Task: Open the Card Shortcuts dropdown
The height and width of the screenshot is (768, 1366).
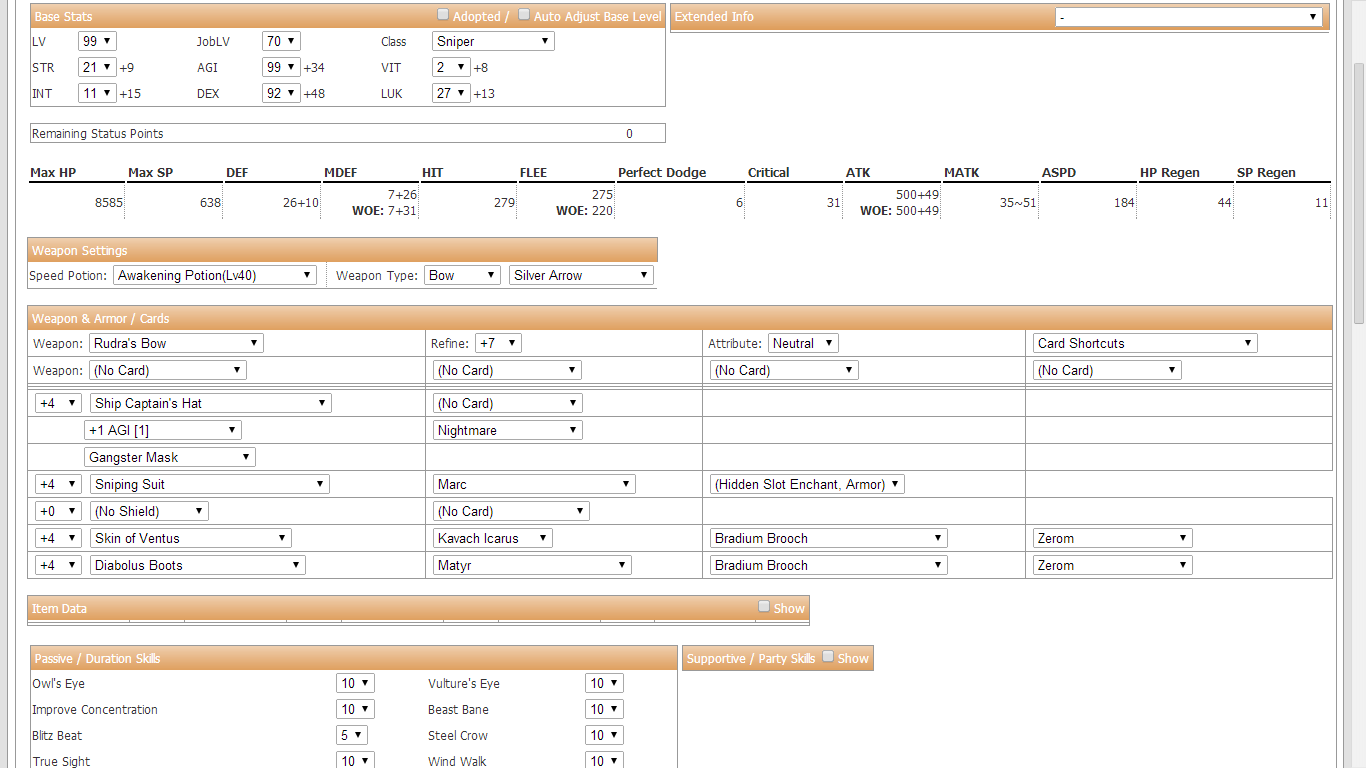Action: (x=1144, y=342)
